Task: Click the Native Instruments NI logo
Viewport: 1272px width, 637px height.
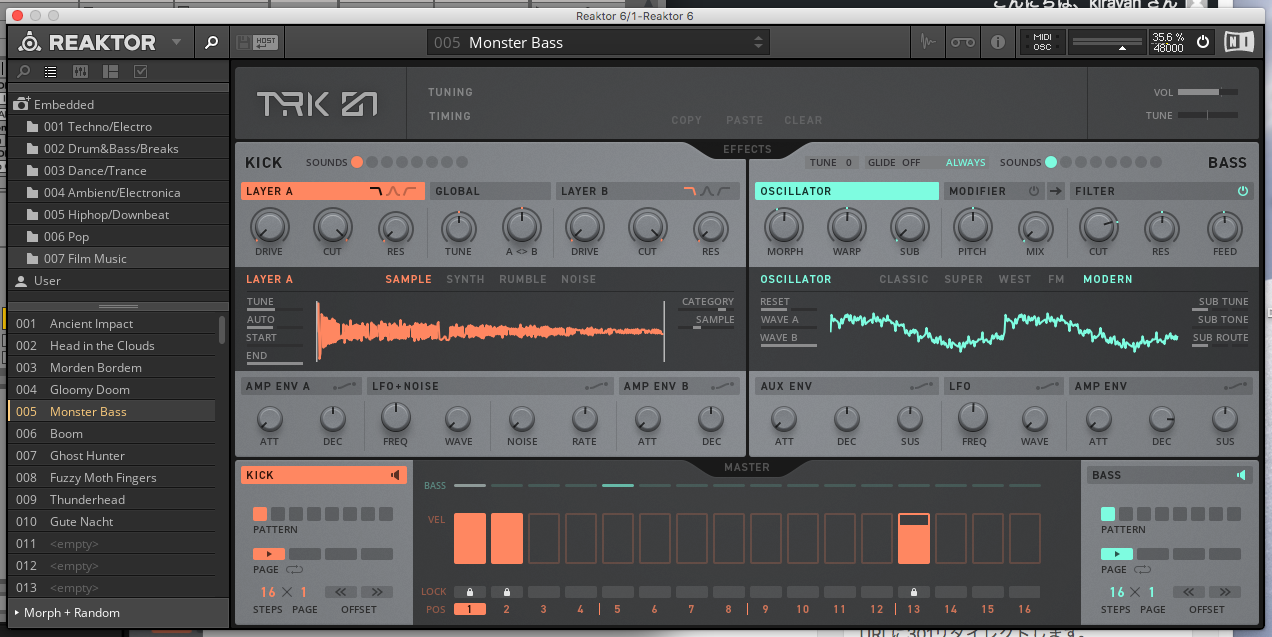Action: [x=1239, y=42]
